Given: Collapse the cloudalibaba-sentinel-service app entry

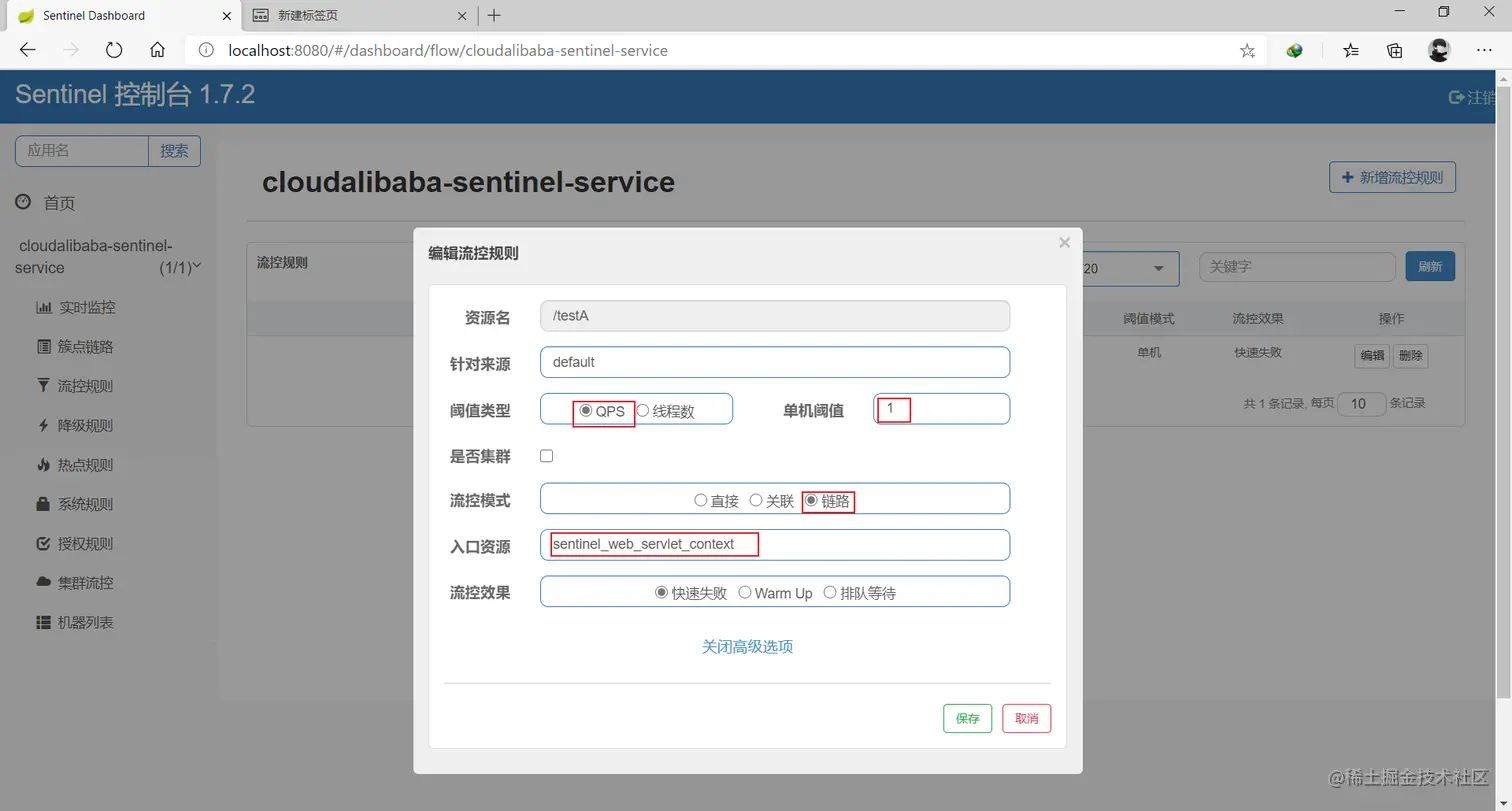Looking at the screenshot, I should coord(108,256).
